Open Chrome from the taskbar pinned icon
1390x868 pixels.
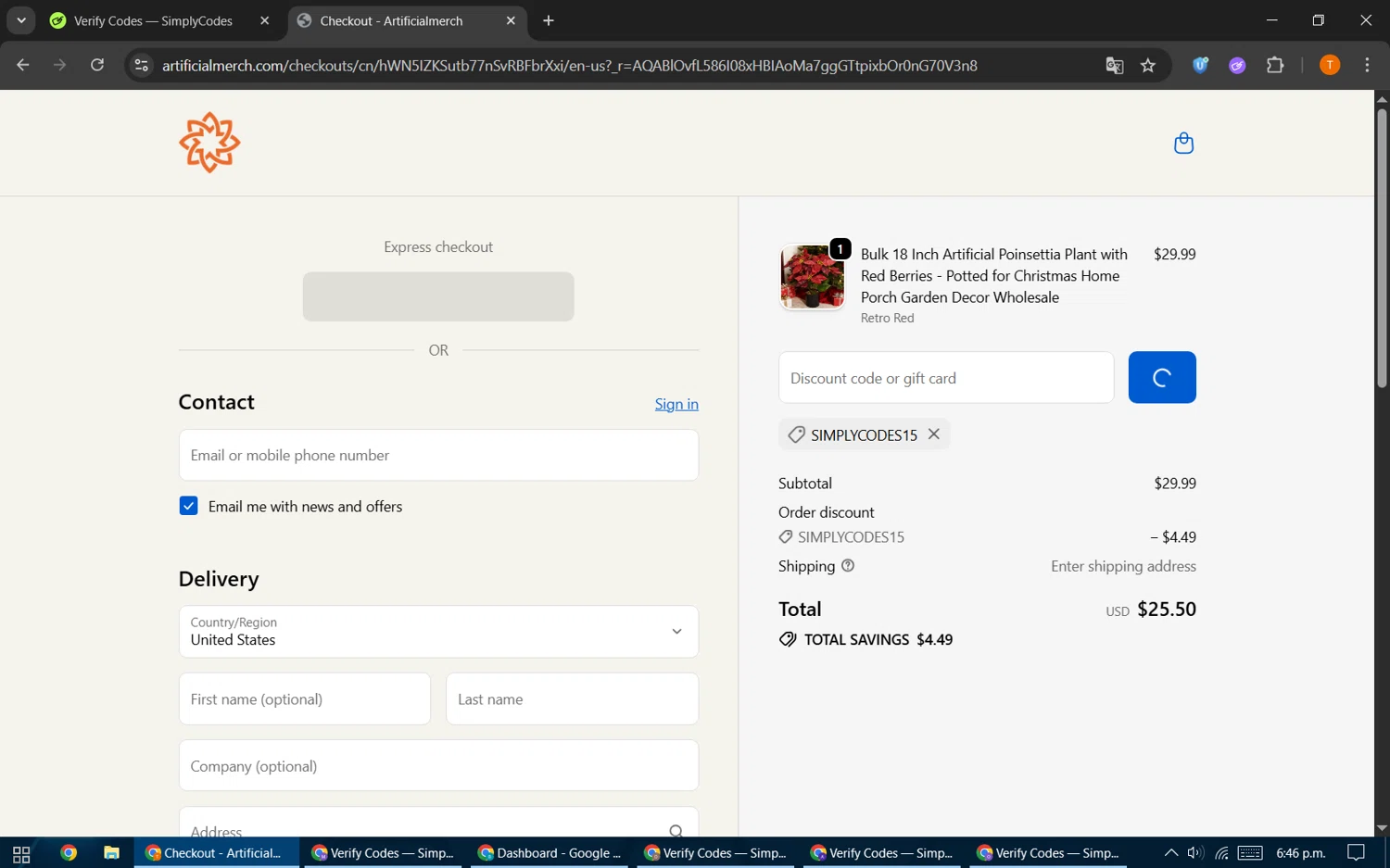click(69, 853)
